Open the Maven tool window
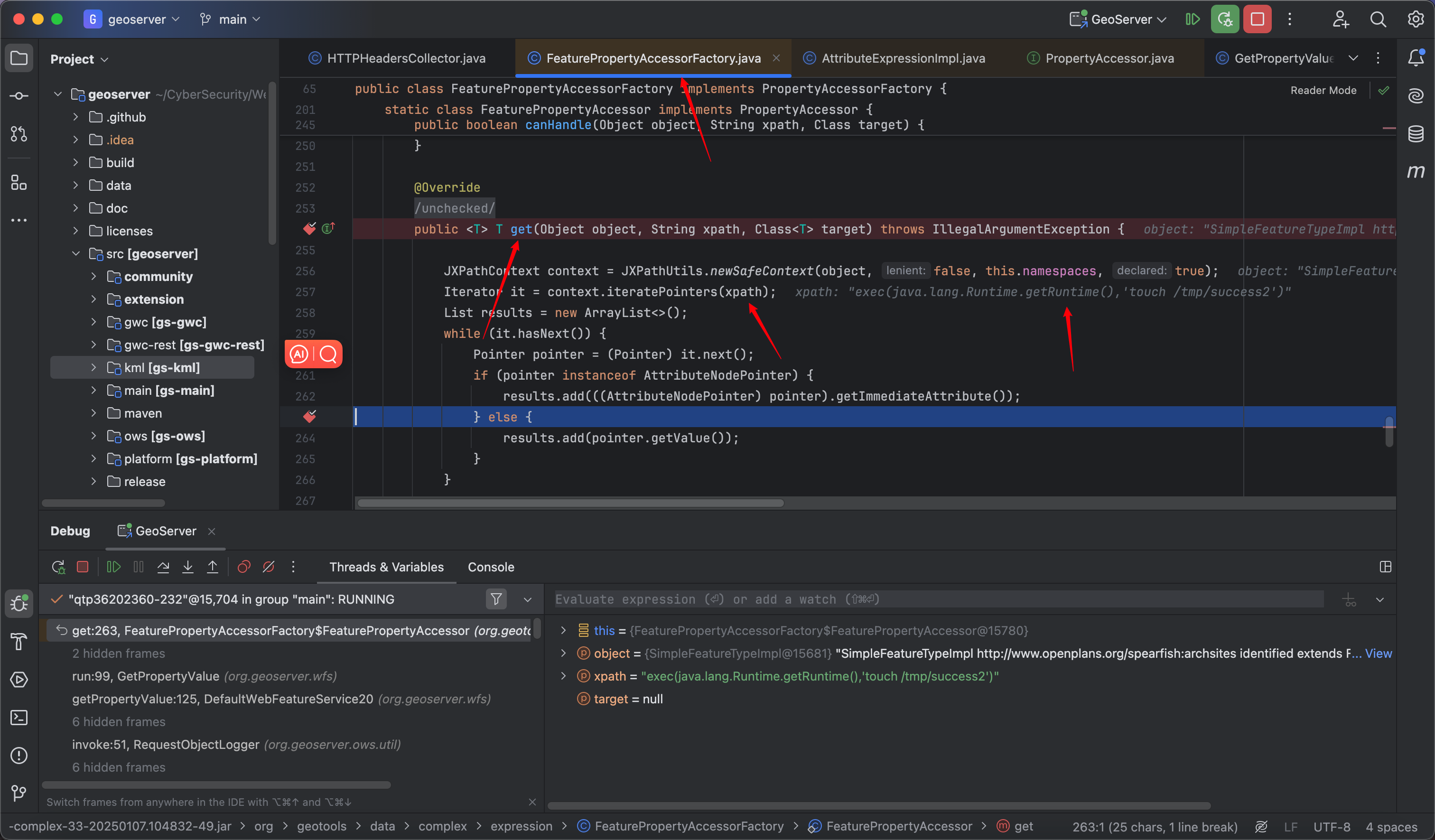This screenshot has height=840, width=1435. tap(1416, 171)
